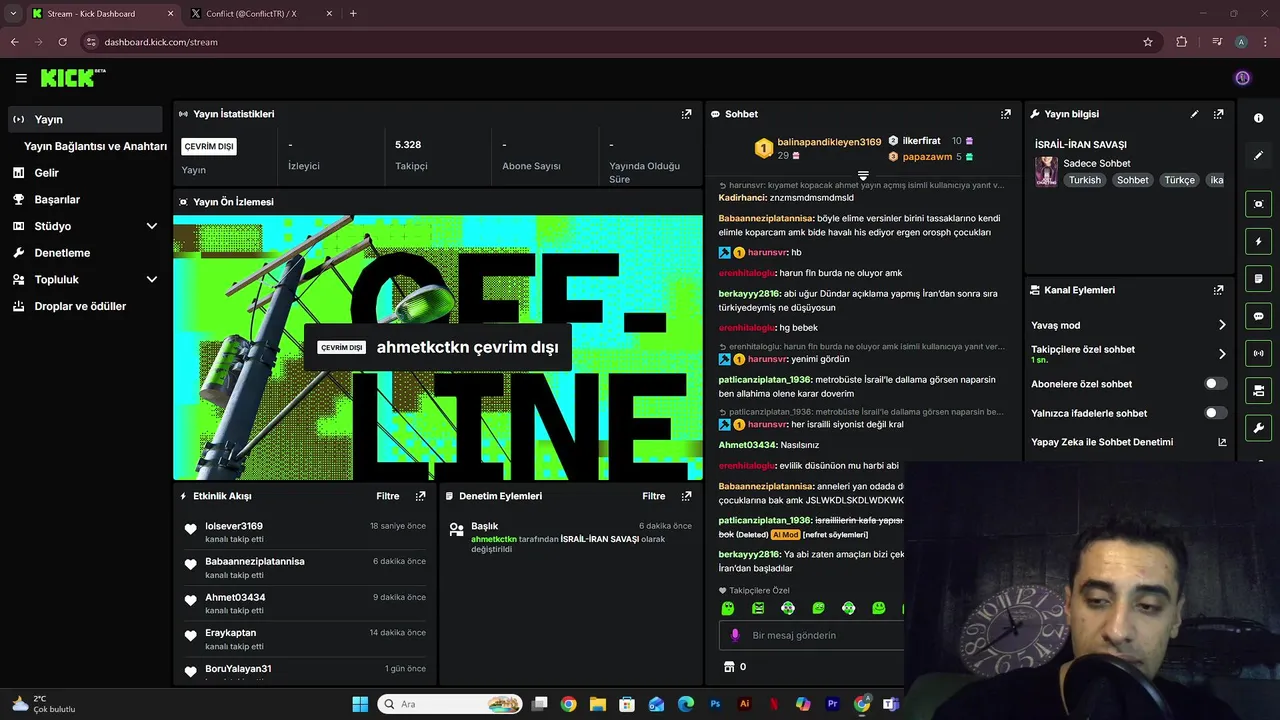This screenshot has height=720, width=1280.
Task: Click follower BoruYalayan31 in activity feed
Action: [238, 668]
